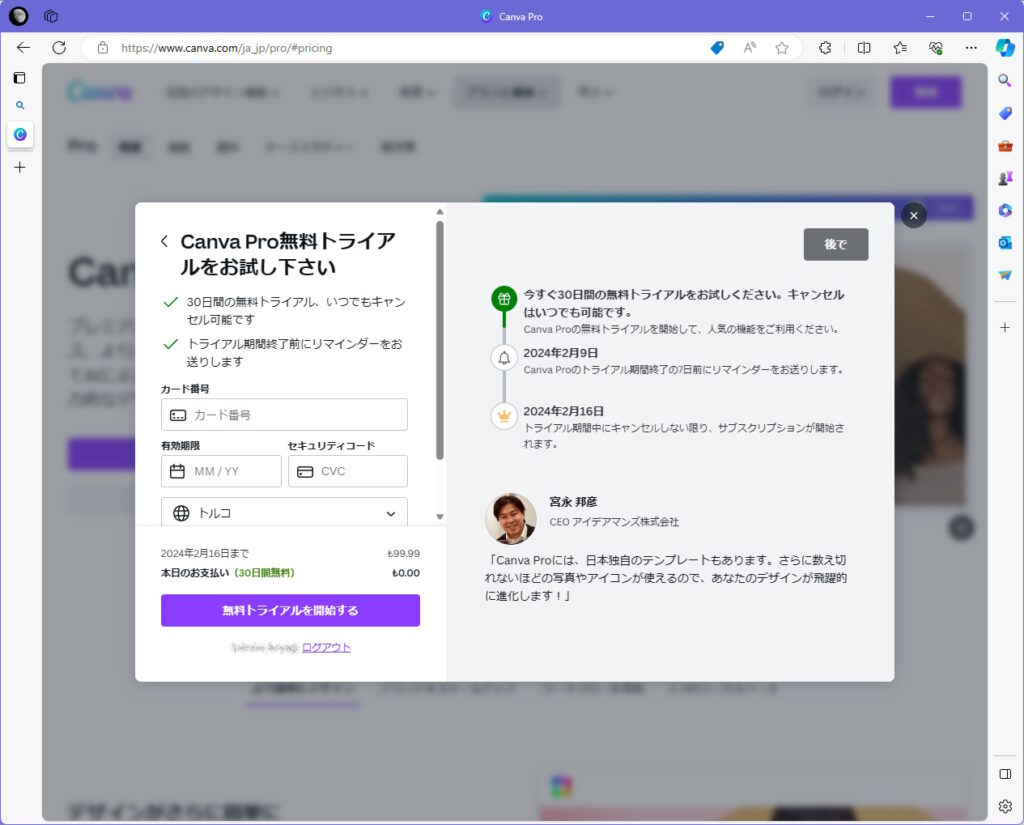Open the Favorites list icon
This screenshot has width=1024, height=825.
pyautogui.click(x=900, y=48)
